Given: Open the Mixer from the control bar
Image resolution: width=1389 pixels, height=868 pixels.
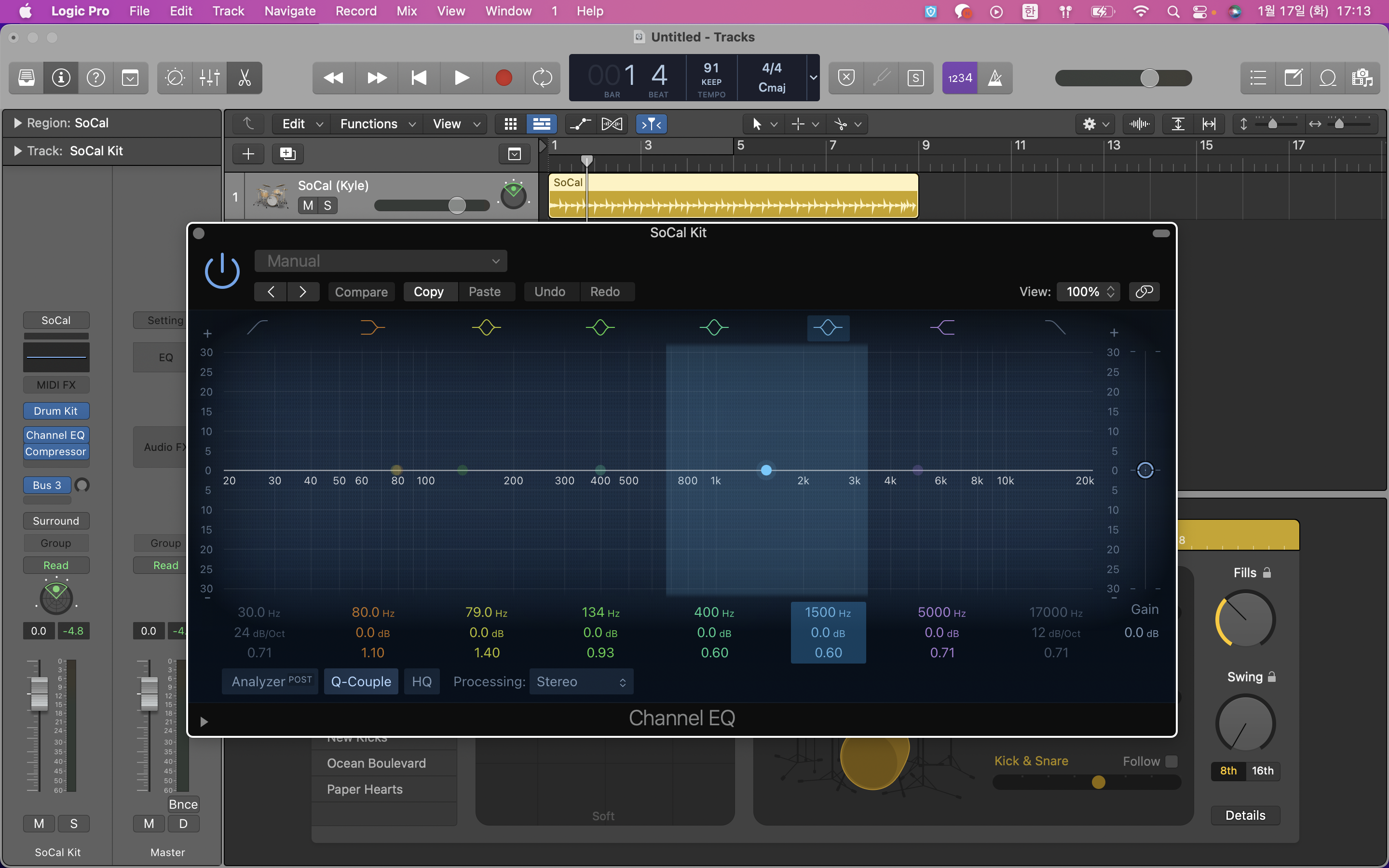Looking at the screenshot, I should (x=209, y=78).
